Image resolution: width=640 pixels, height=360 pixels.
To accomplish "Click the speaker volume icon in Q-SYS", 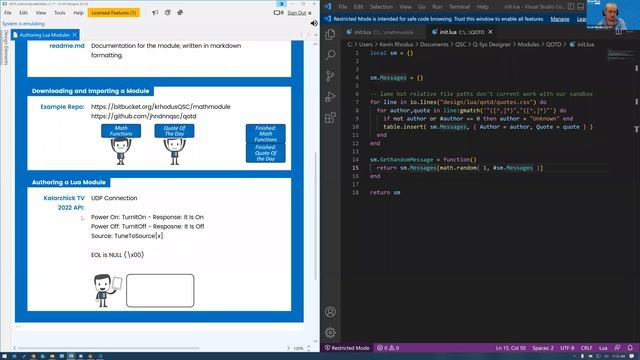I will click(x=314, y=23).
